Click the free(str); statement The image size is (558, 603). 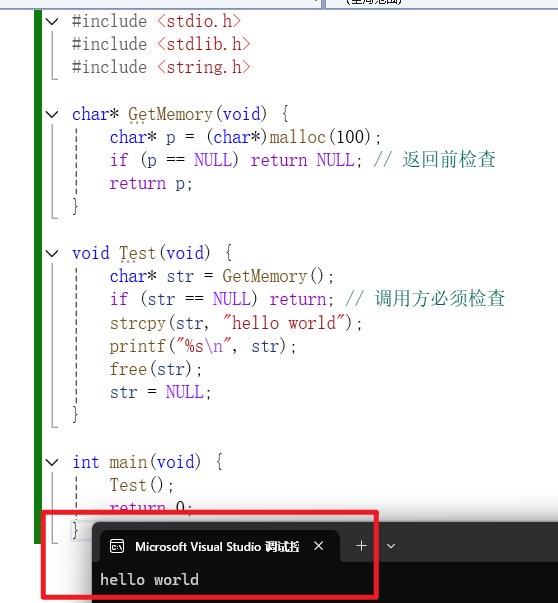click(156, 369)
